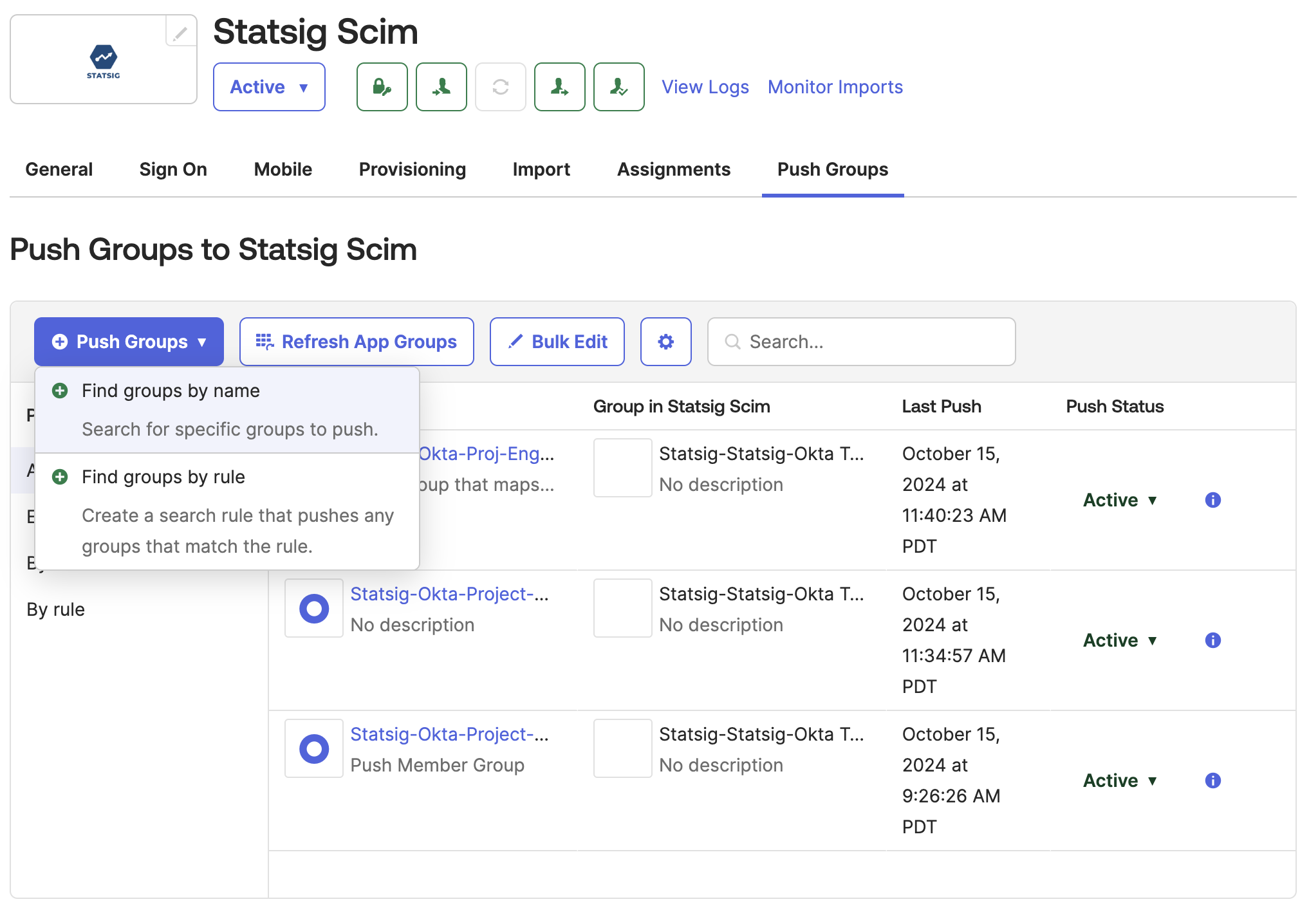Open the Active app status dropdown
1309x924 pixels.
(x=269, y=87)
